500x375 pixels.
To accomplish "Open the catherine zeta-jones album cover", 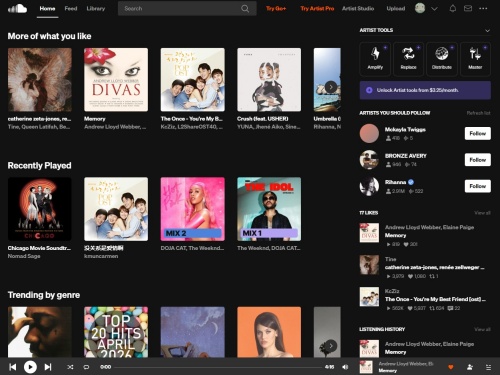I will tap(40, 80).
